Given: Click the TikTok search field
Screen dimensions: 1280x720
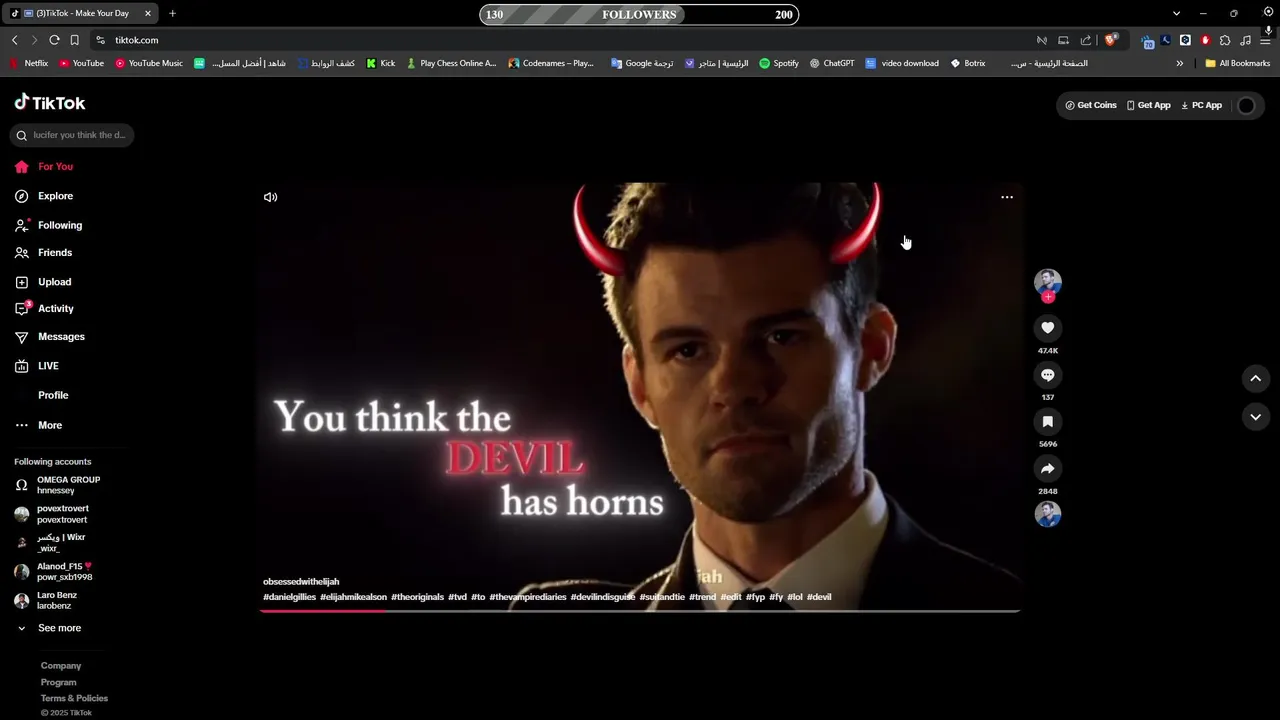Looking at the screenshot, I should [x=71, y=135].
